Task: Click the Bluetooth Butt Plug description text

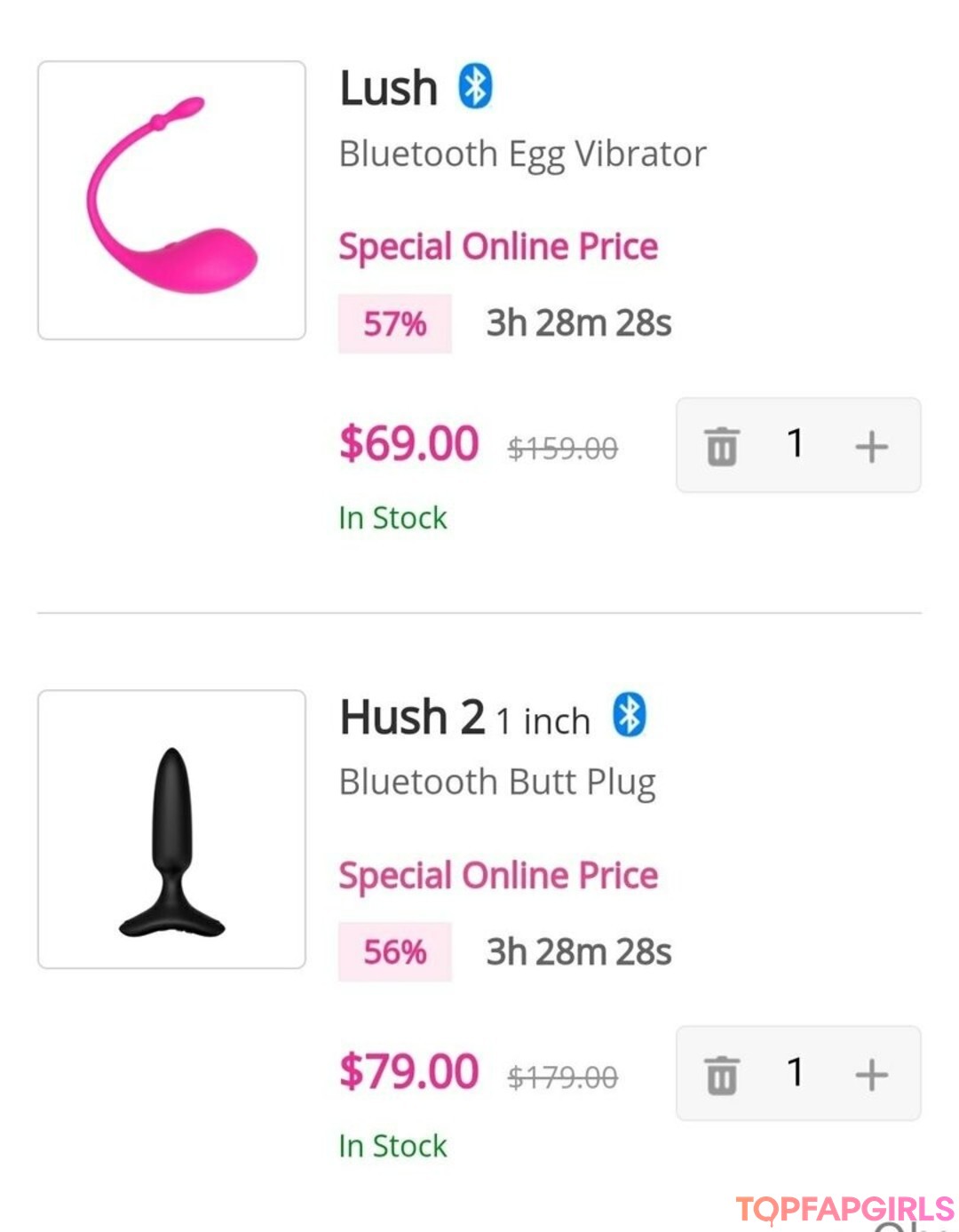Action: [497, 783]
